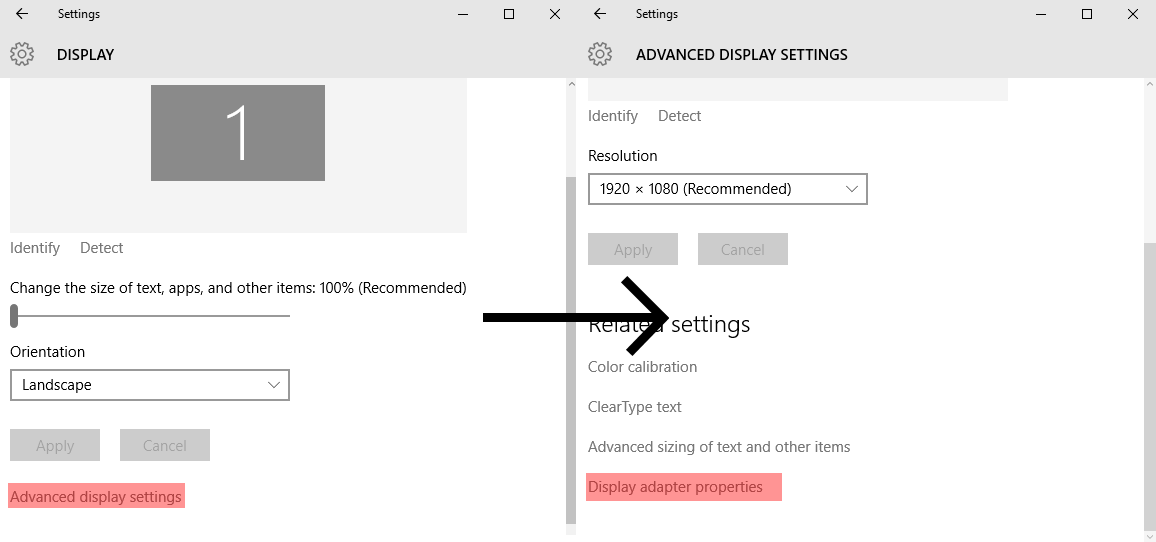Maximize the Advanced Display Settings window
1156x542 pixels.
[1087, 14]
